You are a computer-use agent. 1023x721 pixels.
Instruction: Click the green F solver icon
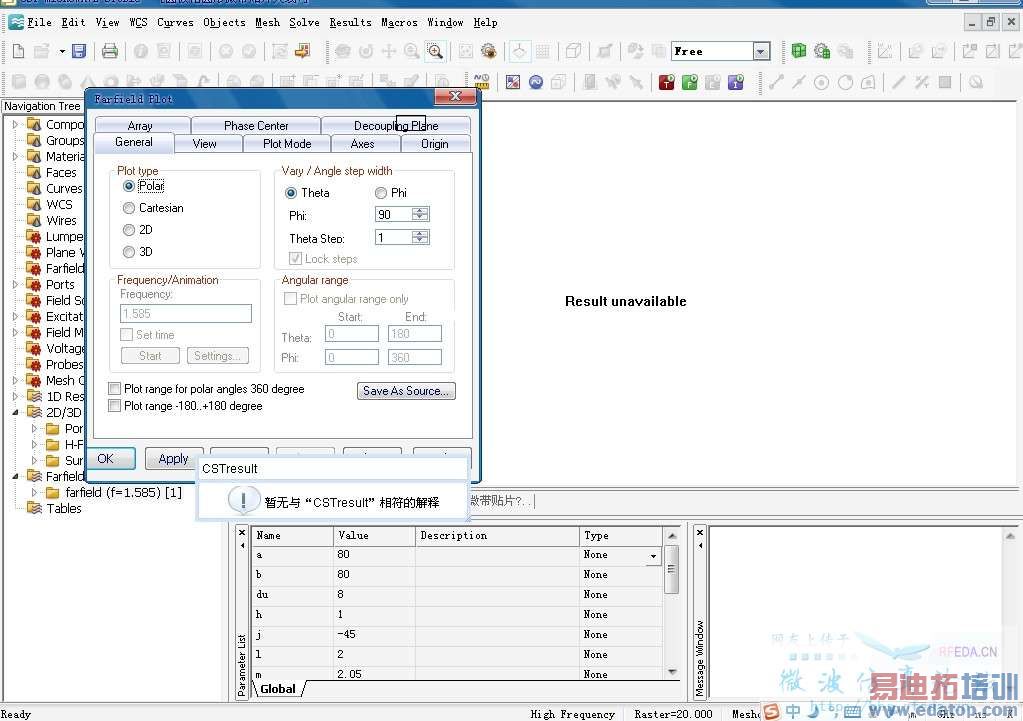pos(689,83)
